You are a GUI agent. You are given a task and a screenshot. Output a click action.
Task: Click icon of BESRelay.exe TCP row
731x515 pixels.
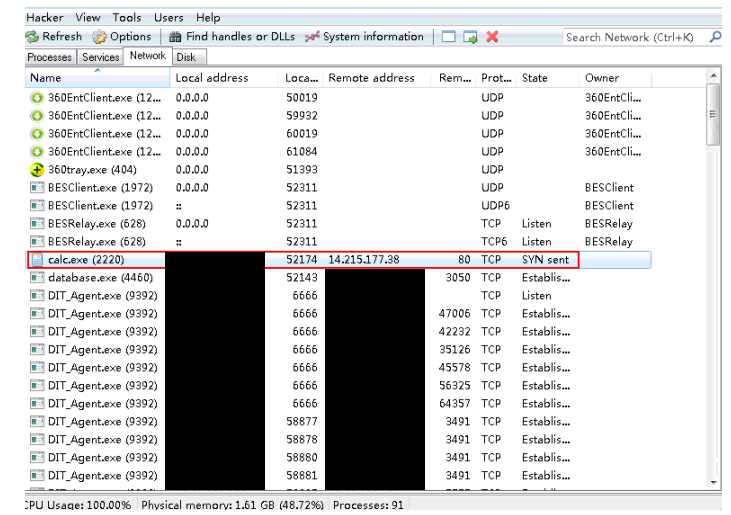[x=37, y=224]
